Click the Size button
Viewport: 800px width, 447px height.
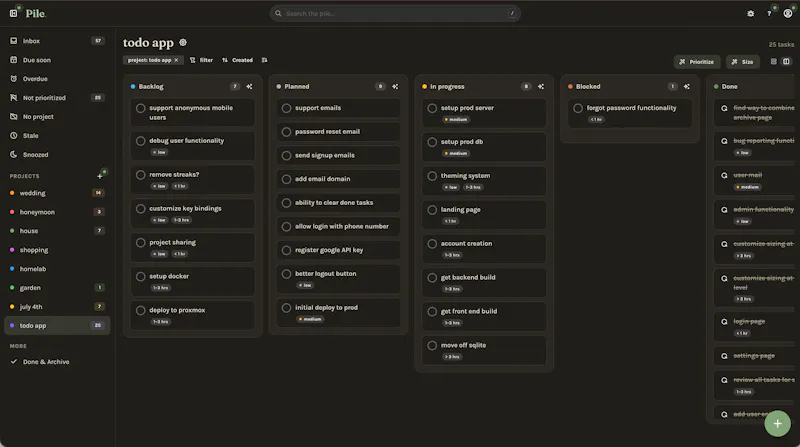click(x=742, y=62)
